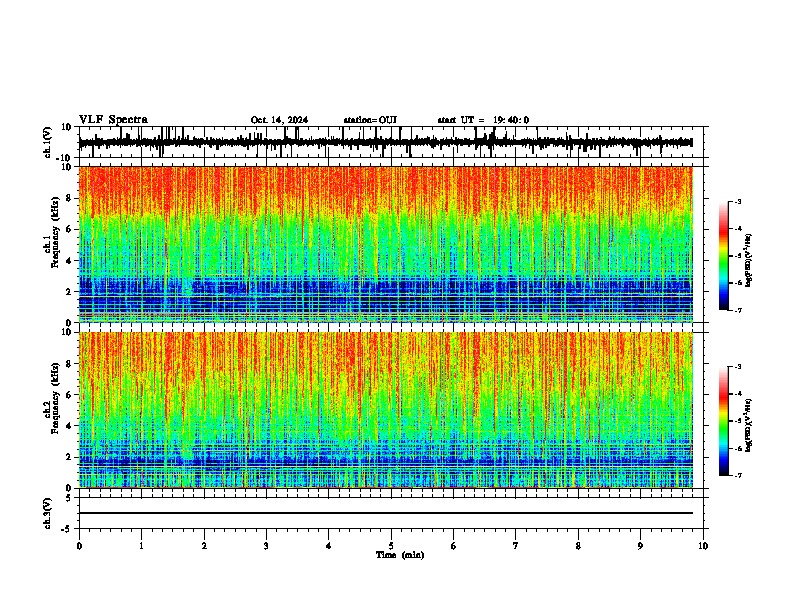This screenshot has height=612, width=792.
Task: Click the "VLF Spectra" plot title
Action: (113, 120)
